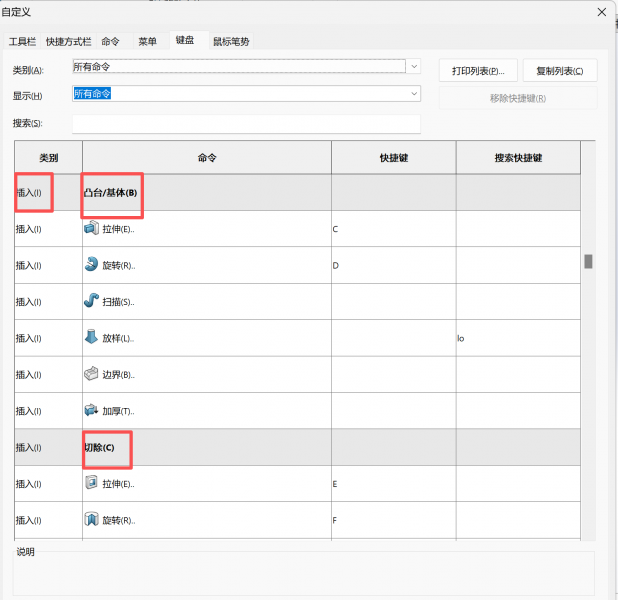Viewport: 618px width, 600px height.
Task: Click the 打印列表(P)... button
Action: [478, 71]
